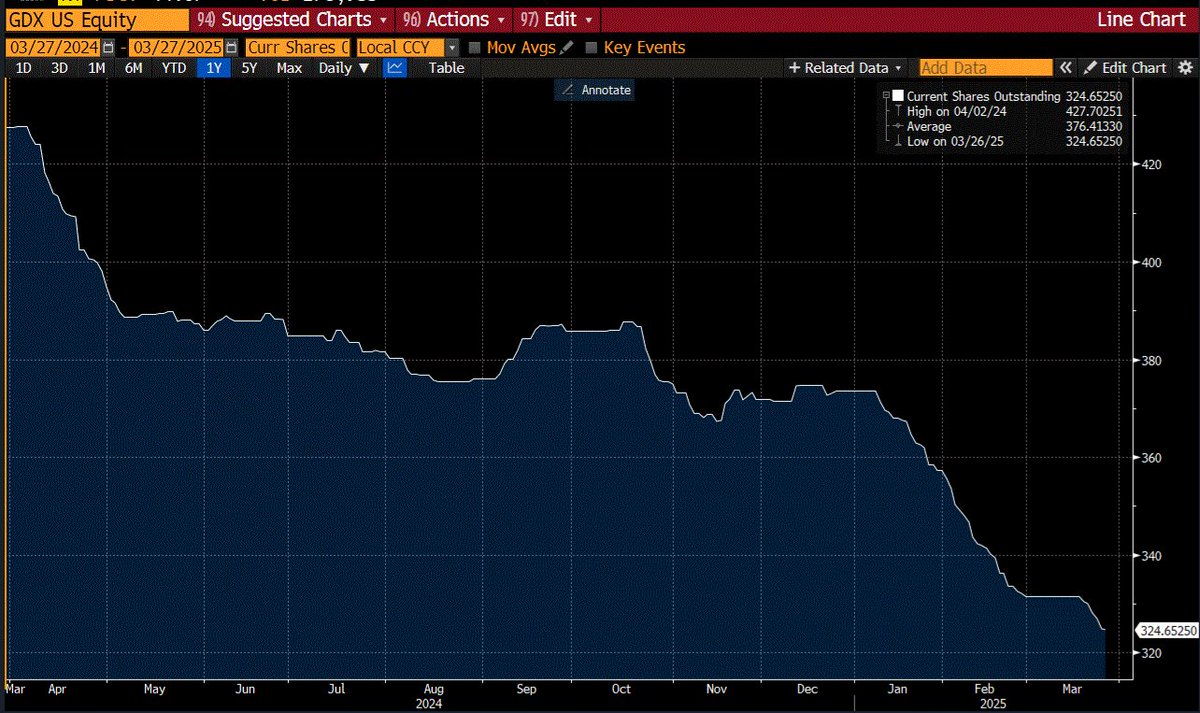Click the double-chevron collapse icon
1200x713 pixels.
1066,68
